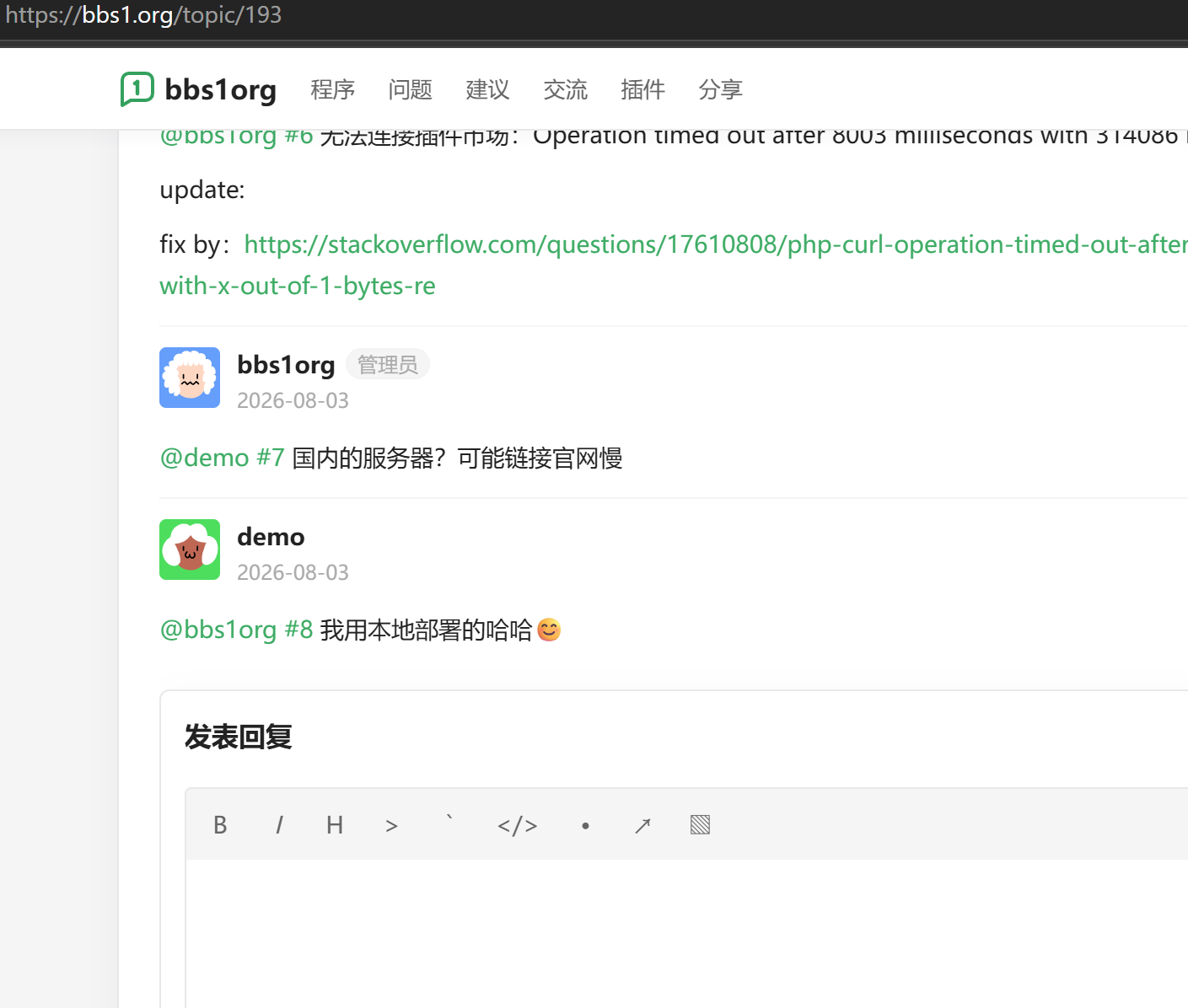Click the smiling emoji in demo's reply

click(549, 630)
